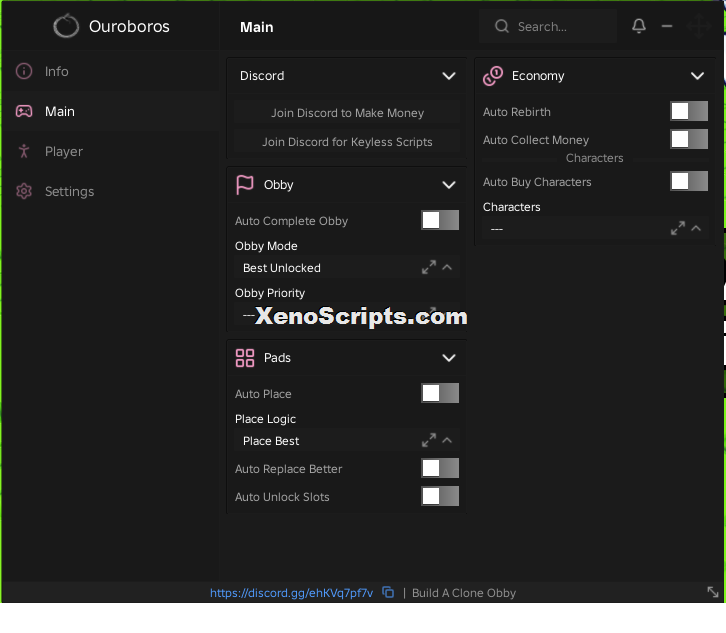Image resolution: width=726 pixels, height=633 pixels.
Task: Open Place Logic dropdown caret
Action: (x=447, y=440)
